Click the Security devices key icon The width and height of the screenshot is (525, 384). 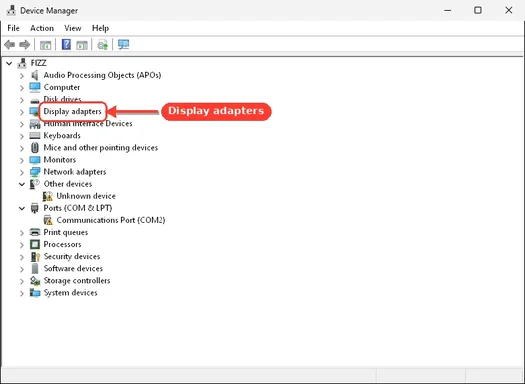tap(35, 256)
